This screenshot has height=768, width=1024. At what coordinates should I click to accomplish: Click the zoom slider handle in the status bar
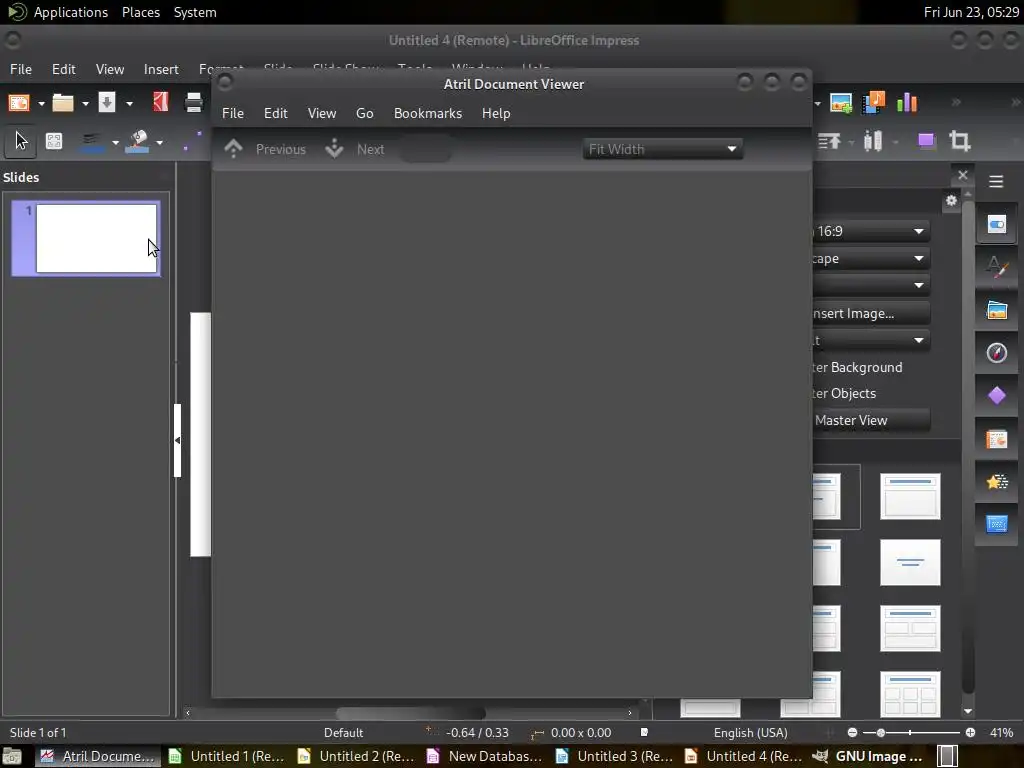(880, 733)
